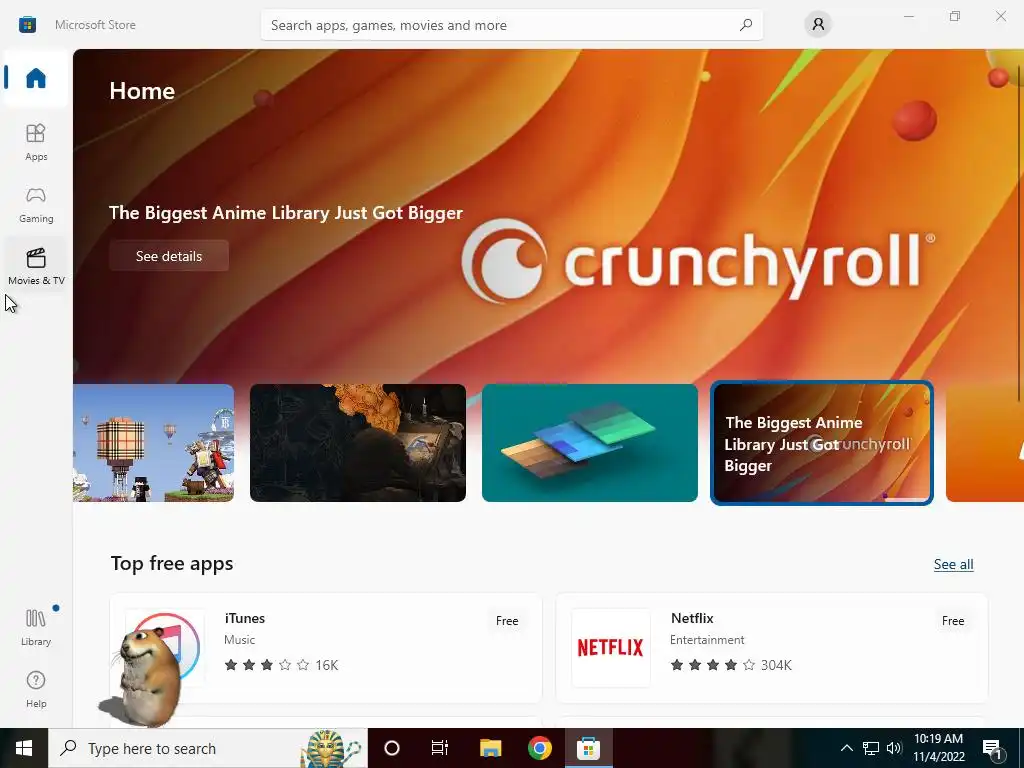
Task: Open Movies & TV section
Action: pyautogui.click(x=36, y=266)
